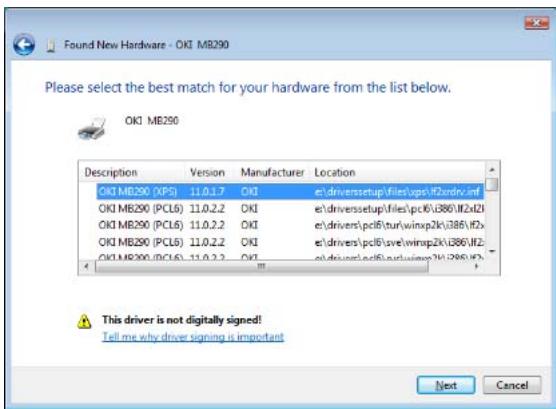Click the Description column header
This screenshot has width=556, height=409.
pos(131,172)
